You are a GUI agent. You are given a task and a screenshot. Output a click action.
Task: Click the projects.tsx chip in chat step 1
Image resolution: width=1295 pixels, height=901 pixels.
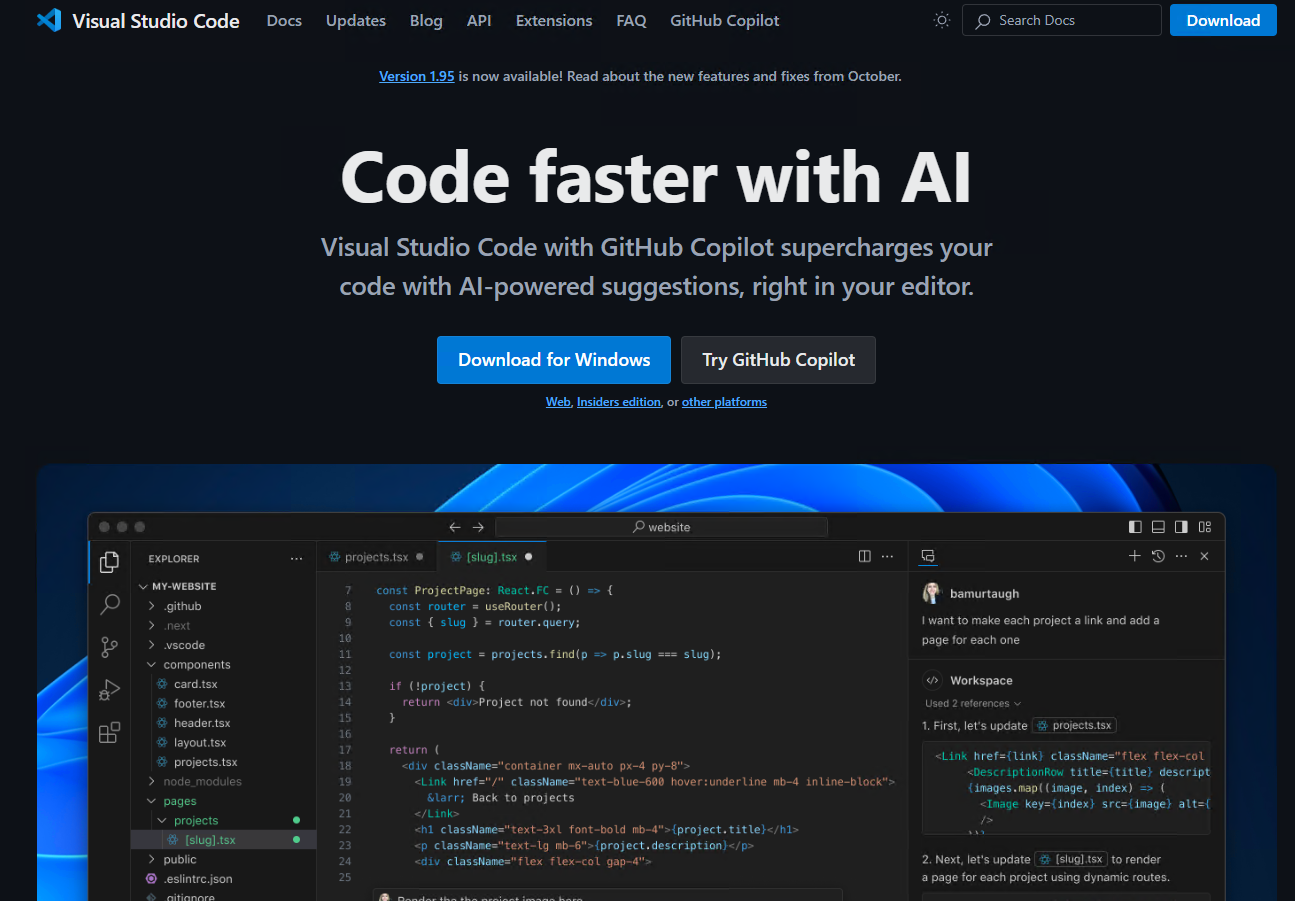(1074, 725)
